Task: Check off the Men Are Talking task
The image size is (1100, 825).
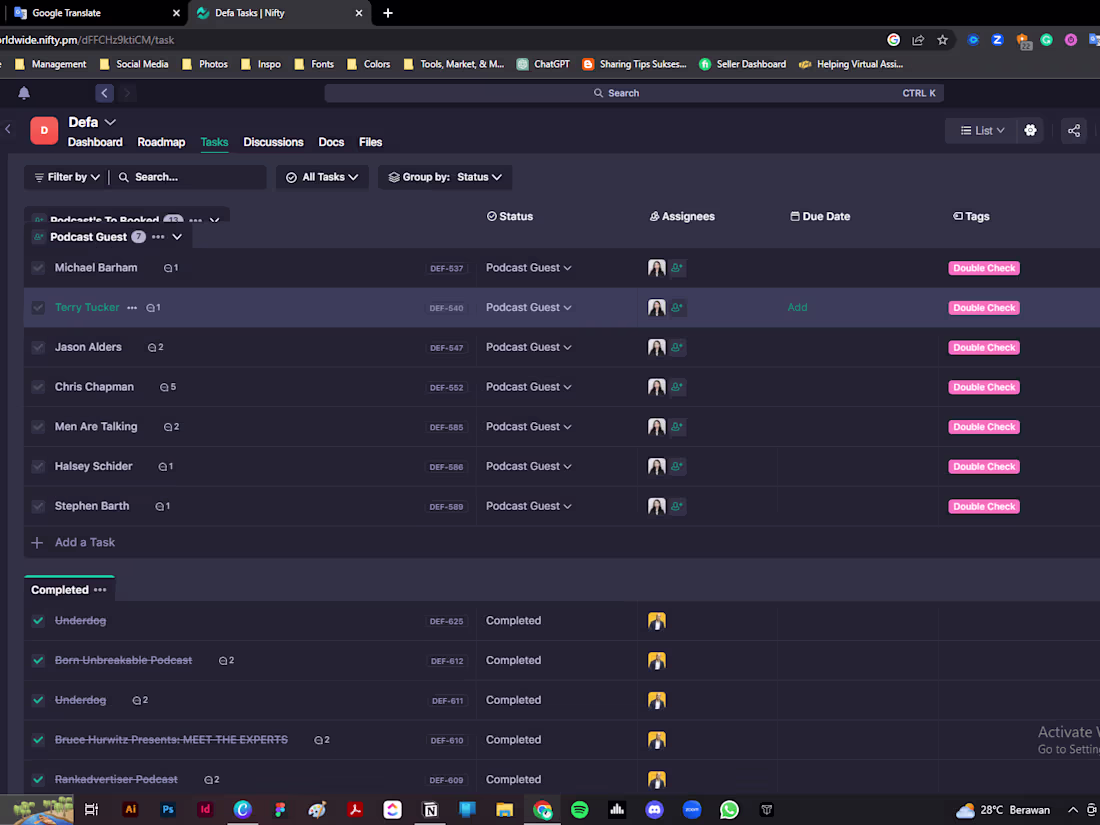Action: [x=39, y=427]
